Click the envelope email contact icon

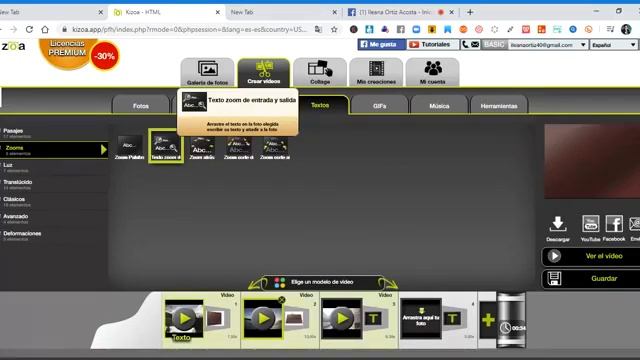pos(475,44)
